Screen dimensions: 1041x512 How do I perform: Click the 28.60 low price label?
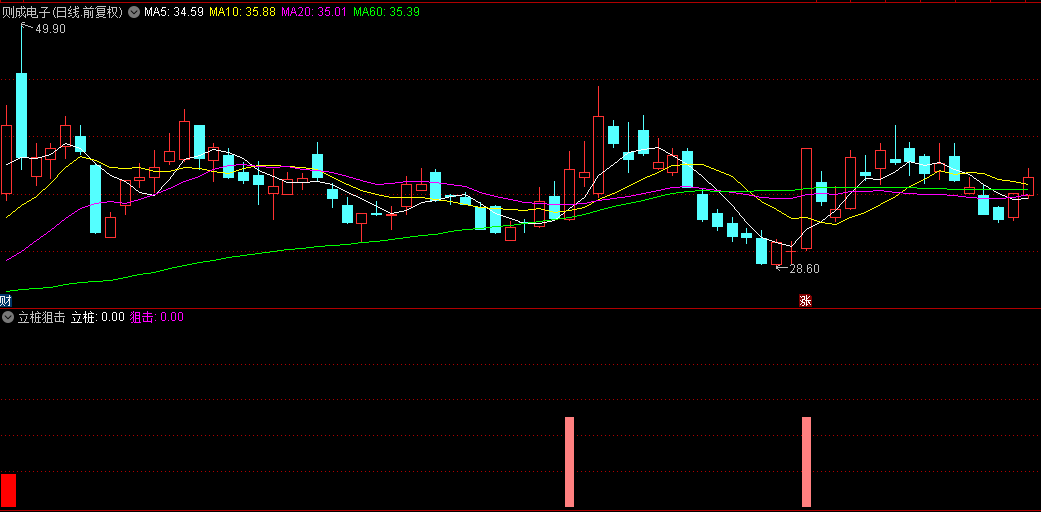click(804, 269)
